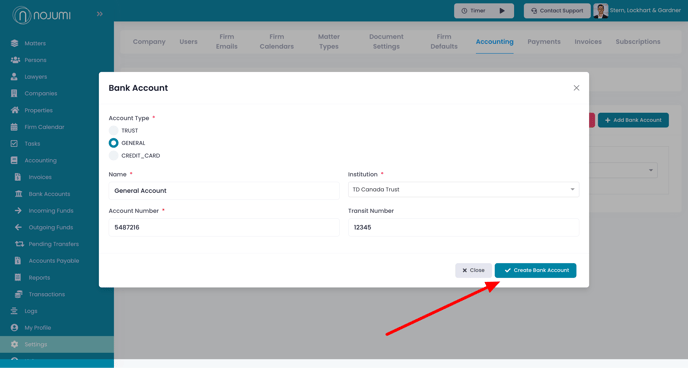Open Firm Calendar icon in sidebar
The width and height of the screenshot is (688, 368).
(14, 127)
